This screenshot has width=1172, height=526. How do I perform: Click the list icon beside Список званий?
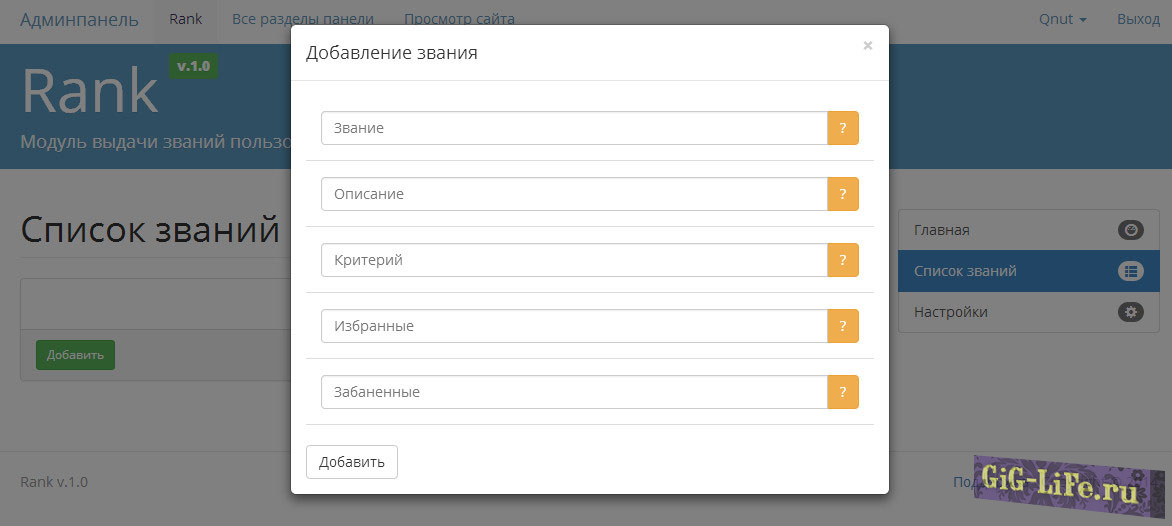1130,271
